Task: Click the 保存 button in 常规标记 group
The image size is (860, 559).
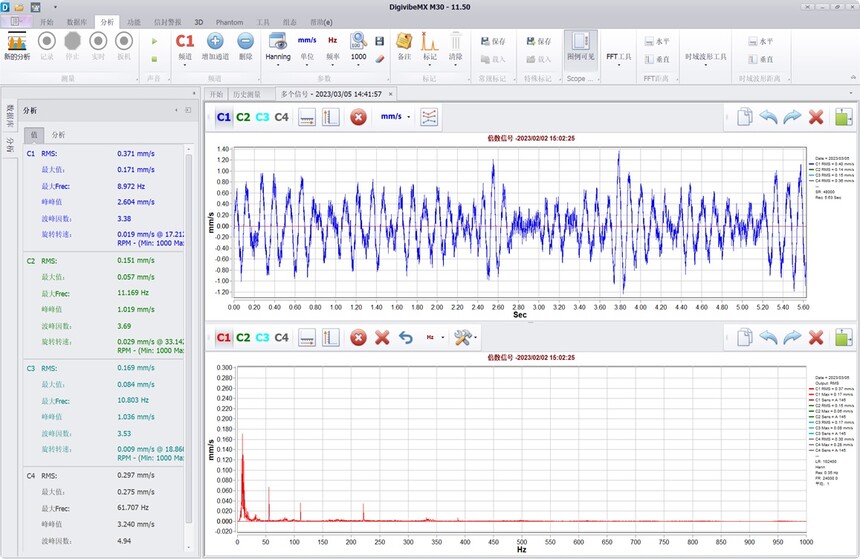Action: coord(494,42)
